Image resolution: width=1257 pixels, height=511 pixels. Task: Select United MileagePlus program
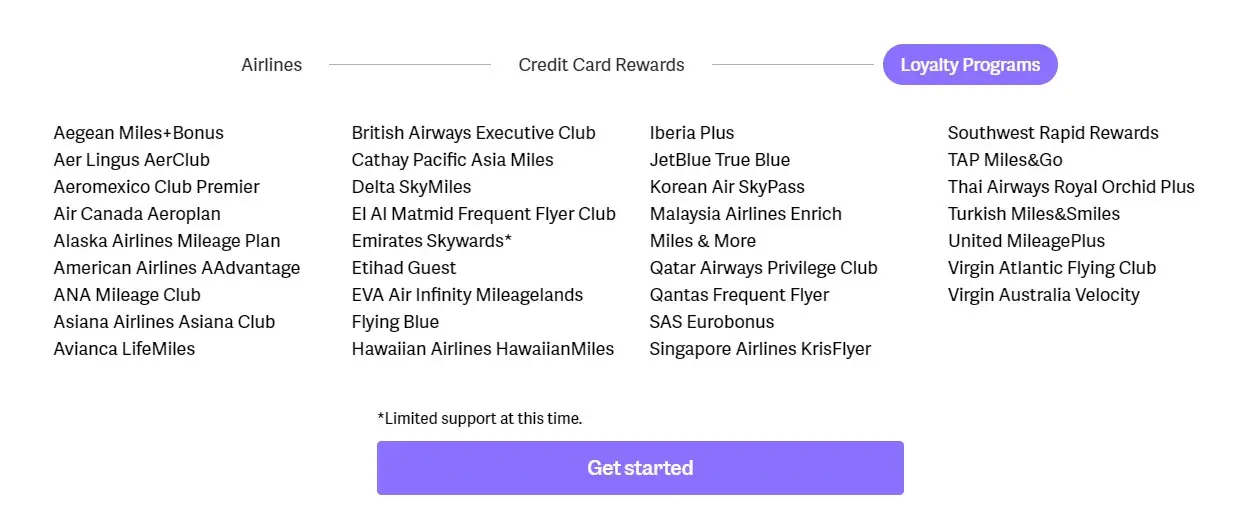(x=1026, y=241)
